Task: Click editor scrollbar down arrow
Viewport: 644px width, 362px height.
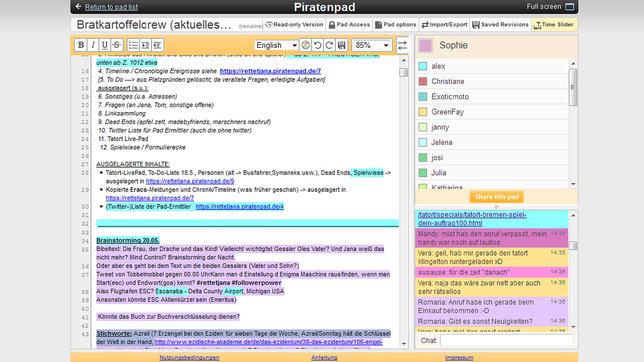Action: 404,344
